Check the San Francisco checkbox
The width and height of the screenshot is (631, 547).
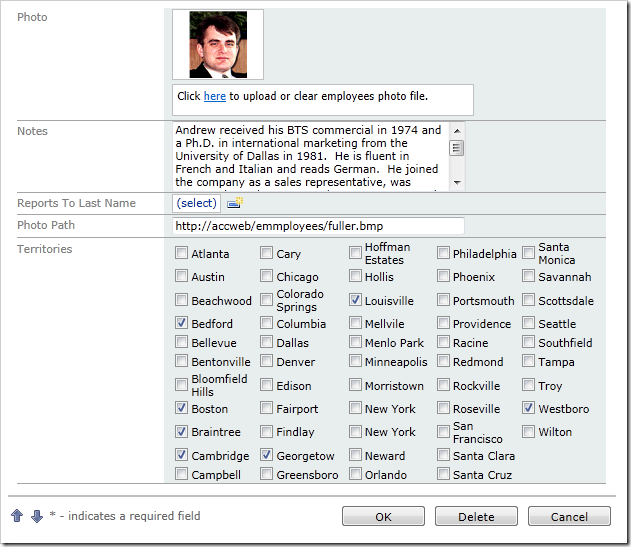[x=443, y=431]
